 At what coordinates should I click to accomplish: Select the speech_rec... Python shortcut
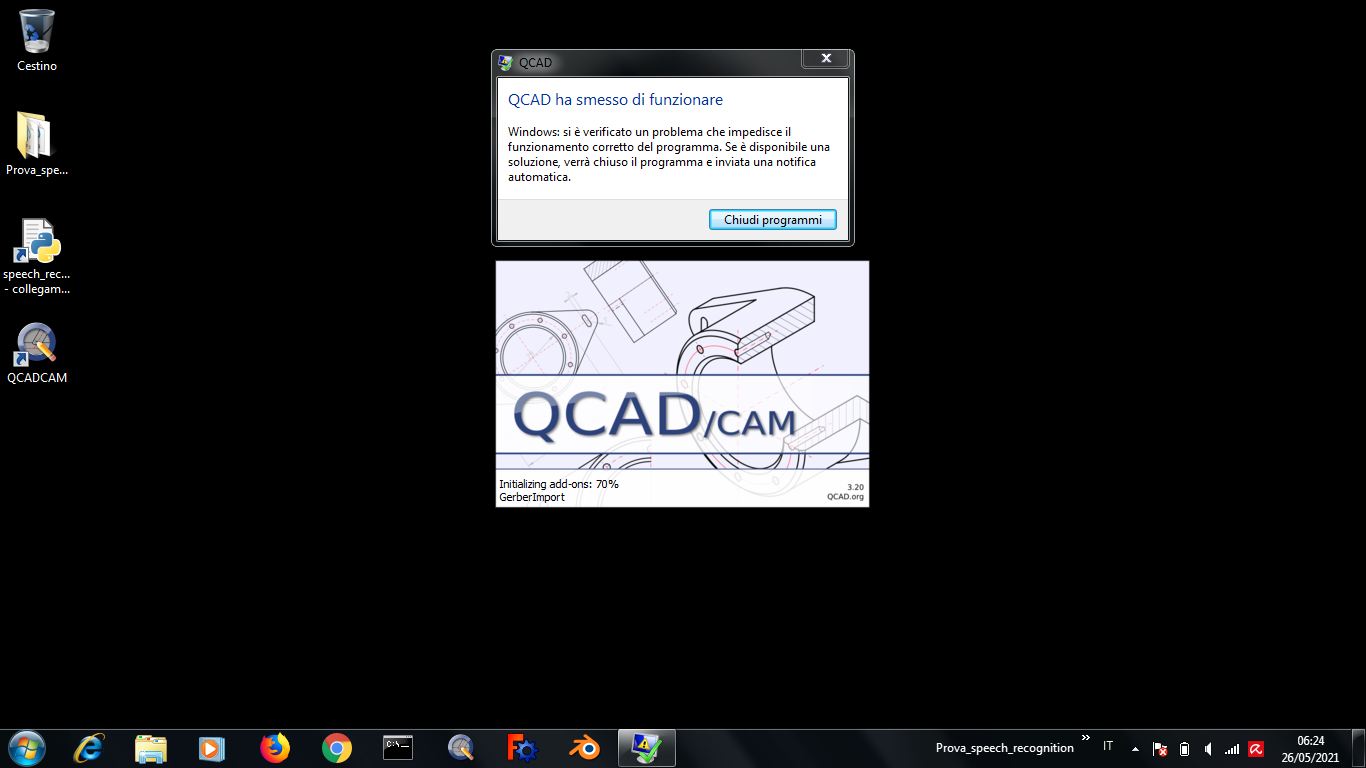point(37,243)
